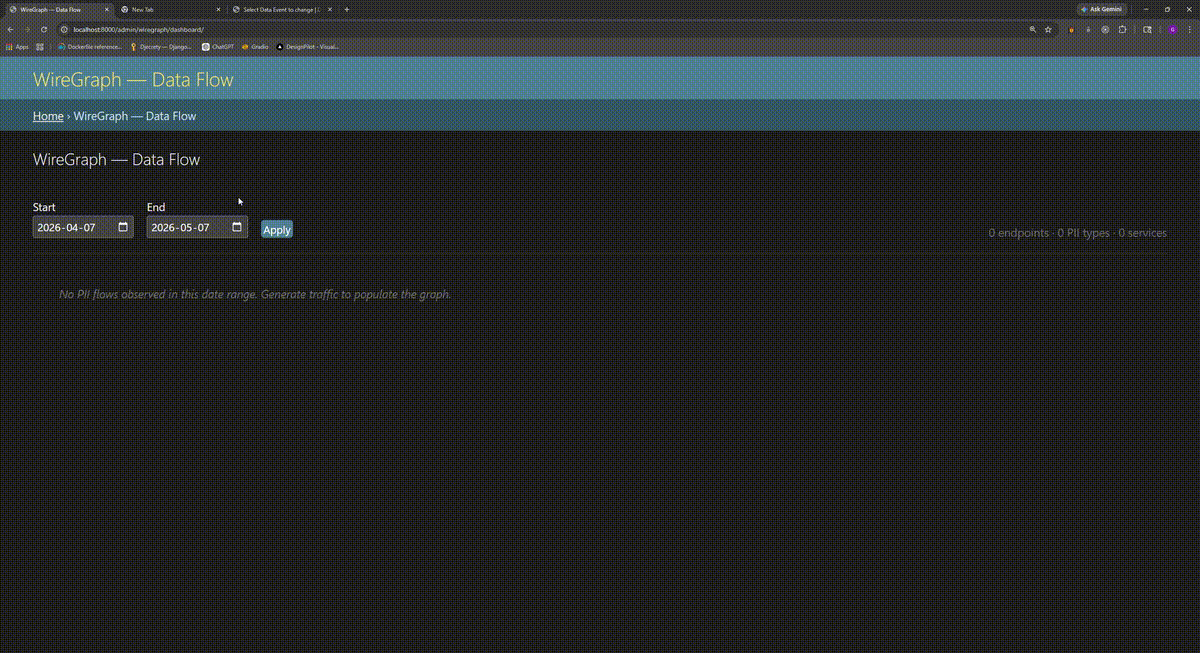Bookmark this page with the star icon
The image size is (1200, 653).
pyautogui.click(x=1048, y=30)
